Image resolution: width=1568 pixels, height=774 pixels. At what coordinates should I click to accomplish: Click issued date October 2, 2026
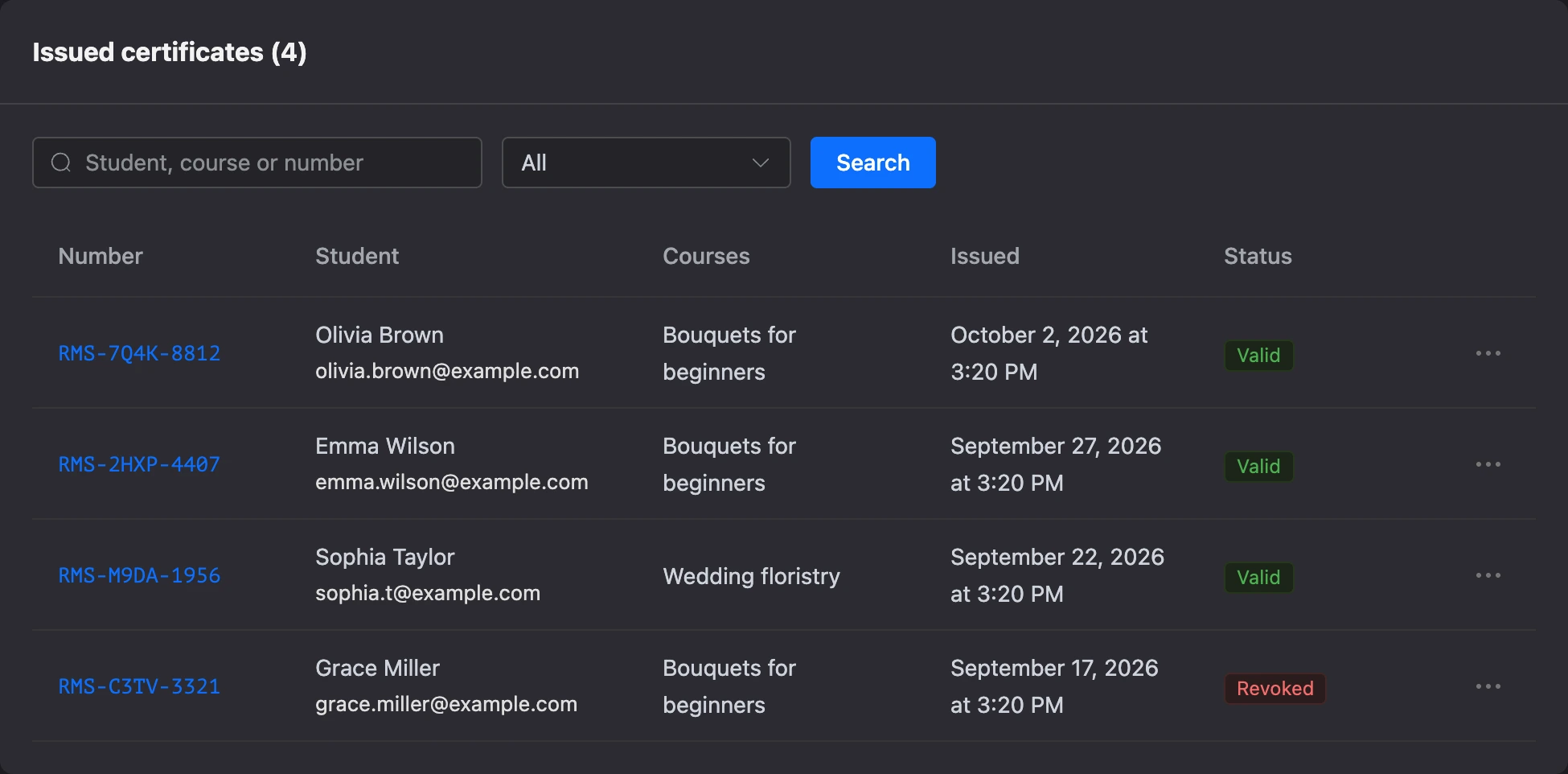1049,353
